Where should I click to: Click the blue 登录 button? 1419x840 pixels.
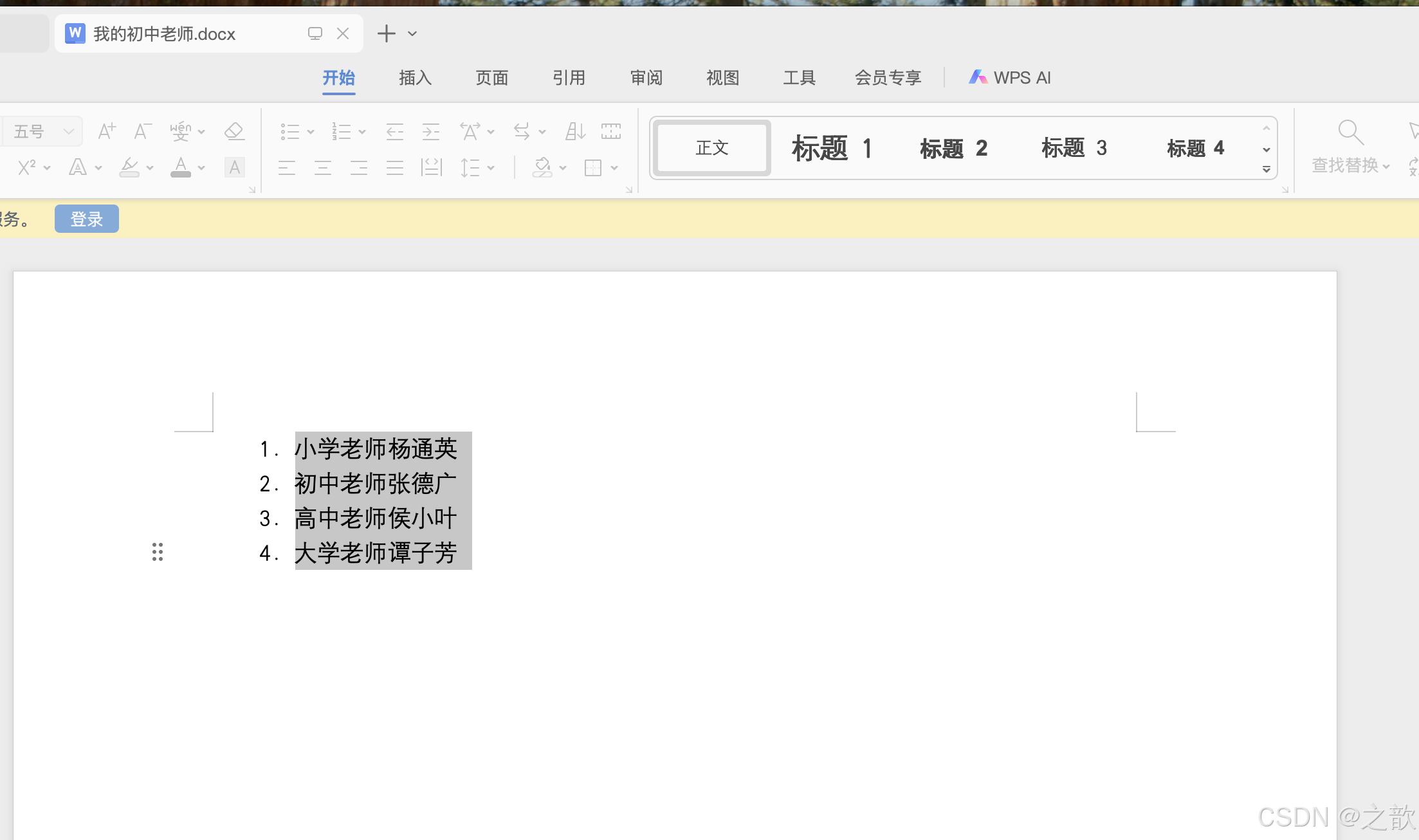tap(87, 219)
